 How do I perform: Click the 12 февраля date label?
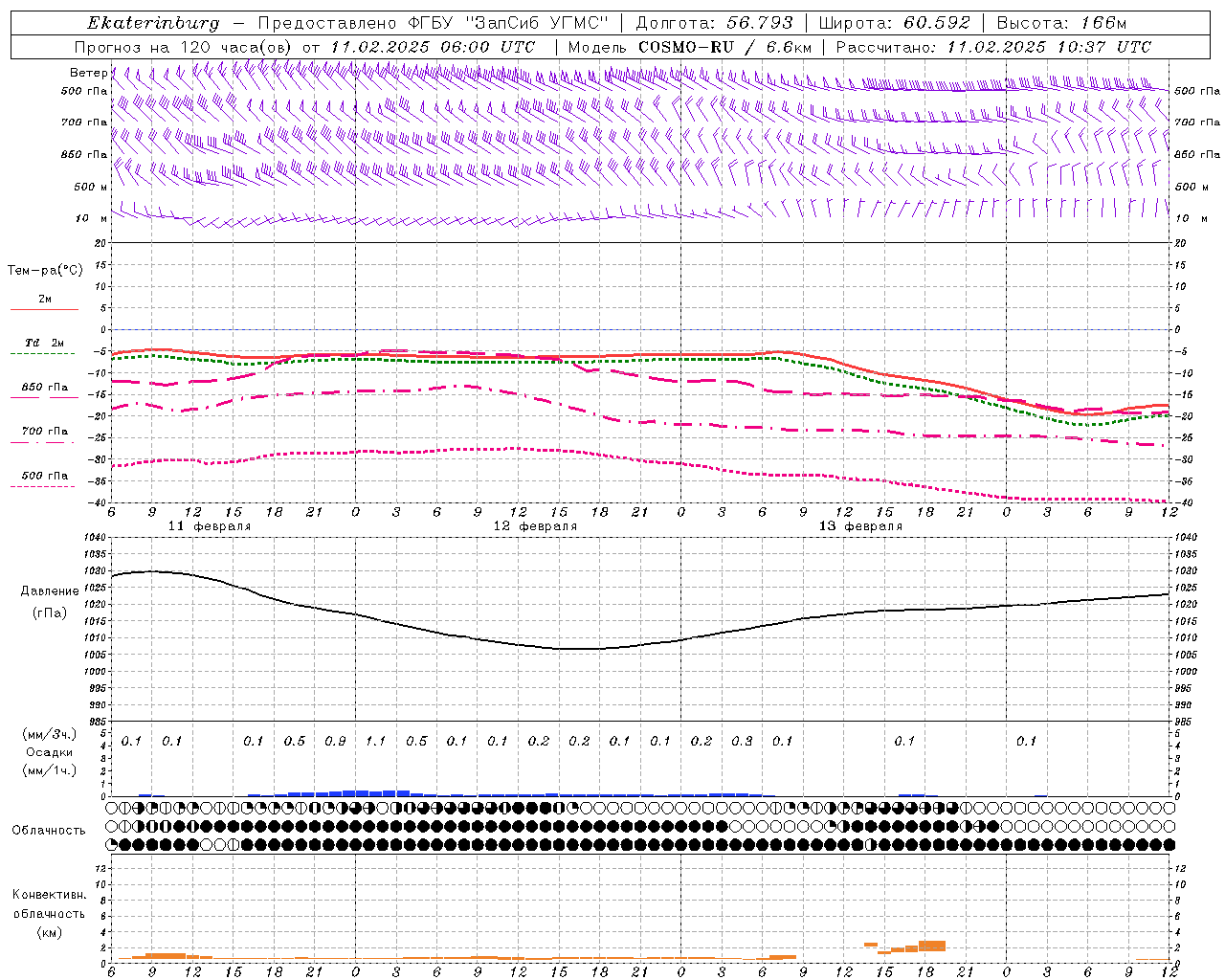[x=535, y=526]
